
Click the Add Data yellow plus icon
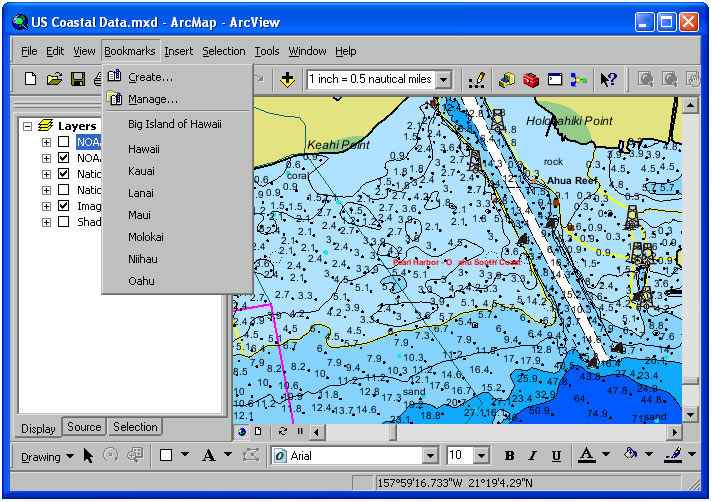(x=287, y=80)
